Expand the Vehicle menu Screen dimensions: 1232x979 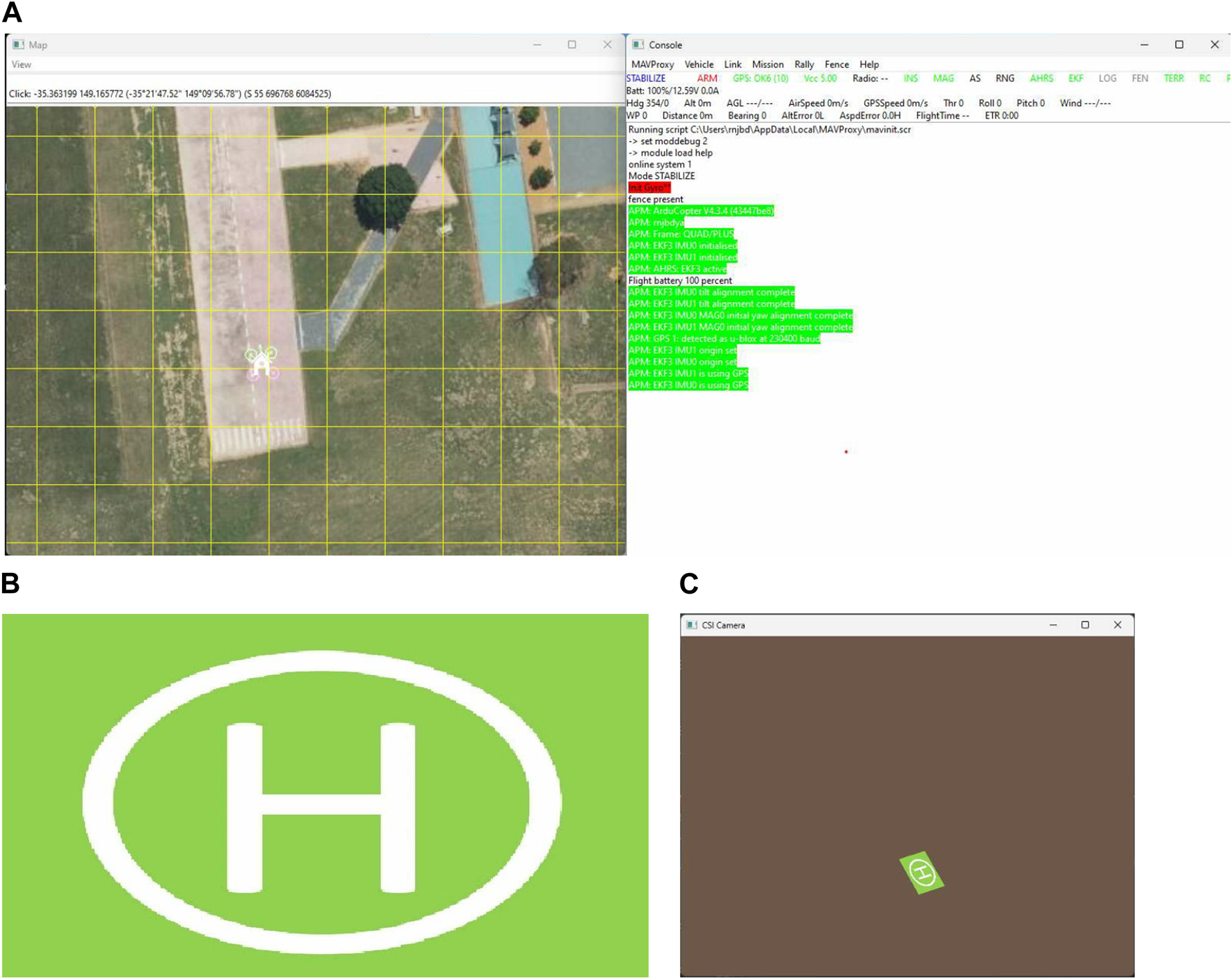[699, 65]
